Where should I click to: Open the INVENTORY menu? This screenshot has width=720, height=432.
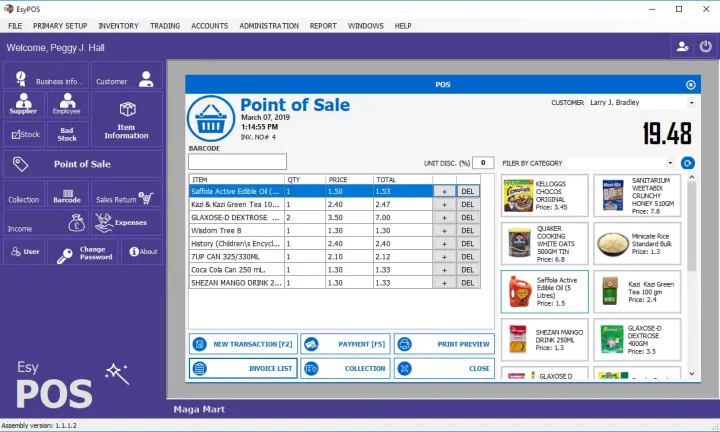(118, 26)
